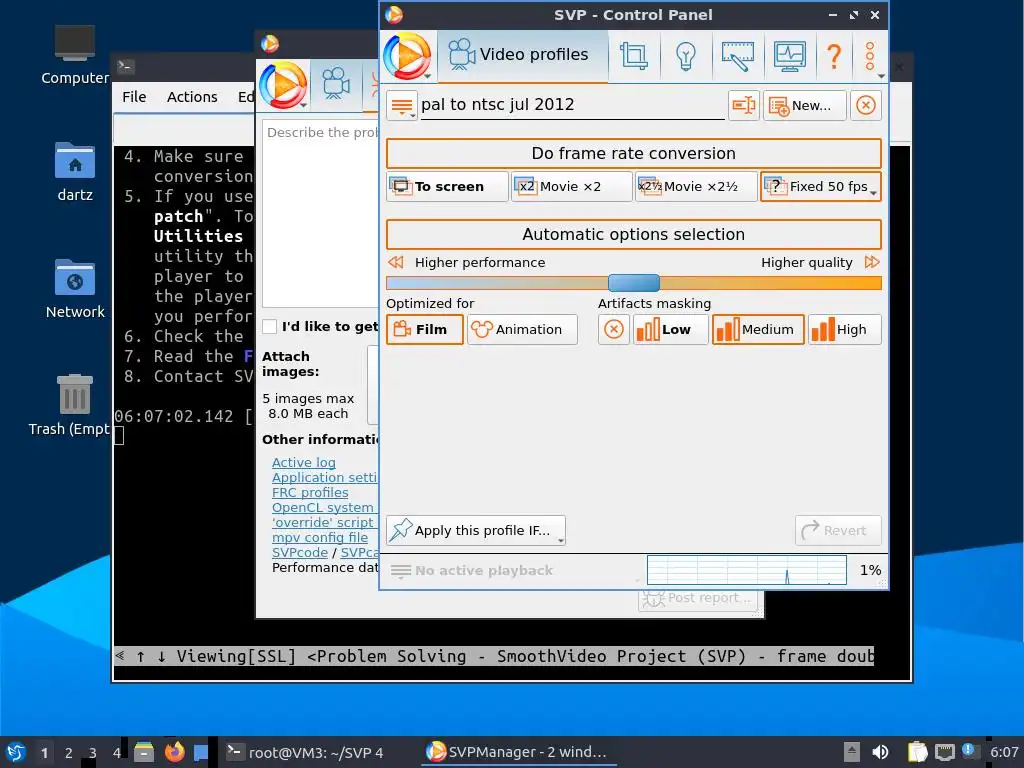Set artifacts masking to Low
Viewport: 1024px width, 768px height.
[x=670, y=329]
